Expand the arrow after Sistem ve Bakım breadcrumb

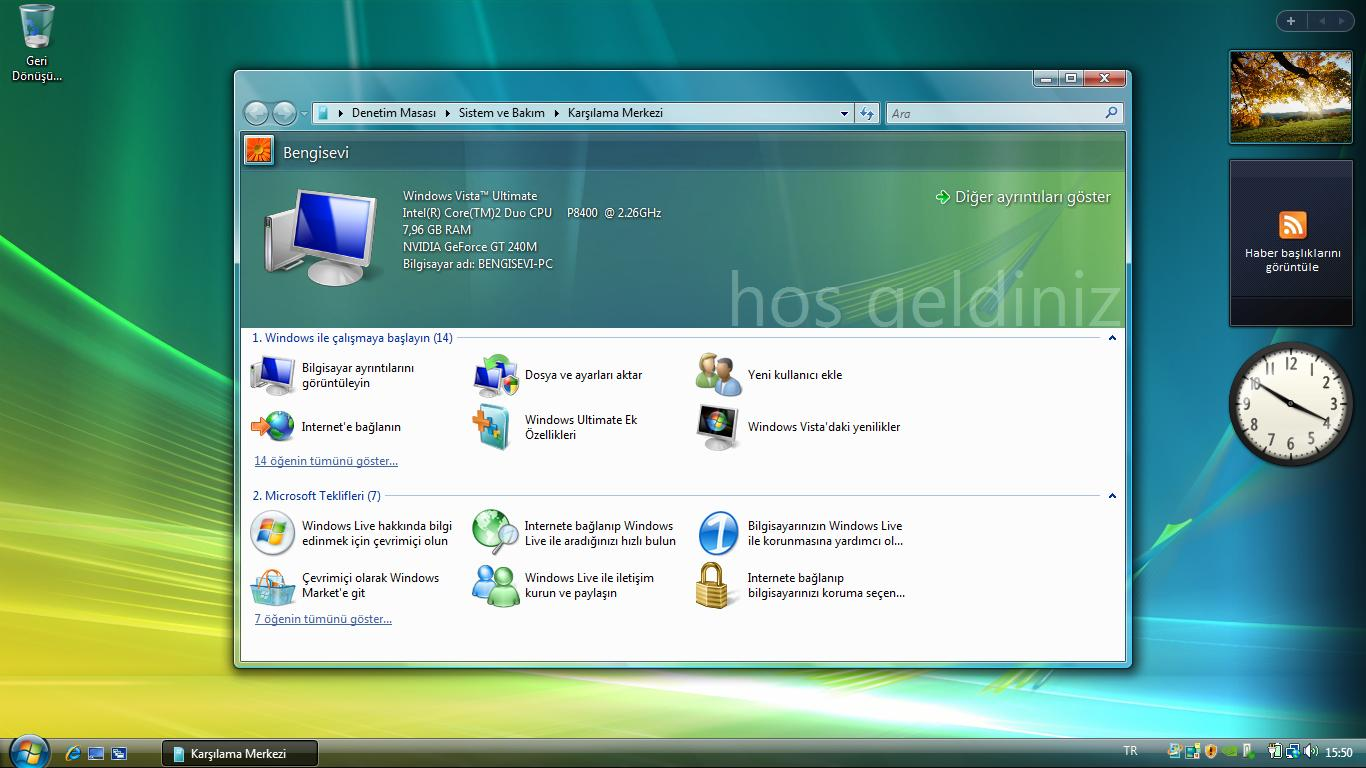tap(556, 113)
